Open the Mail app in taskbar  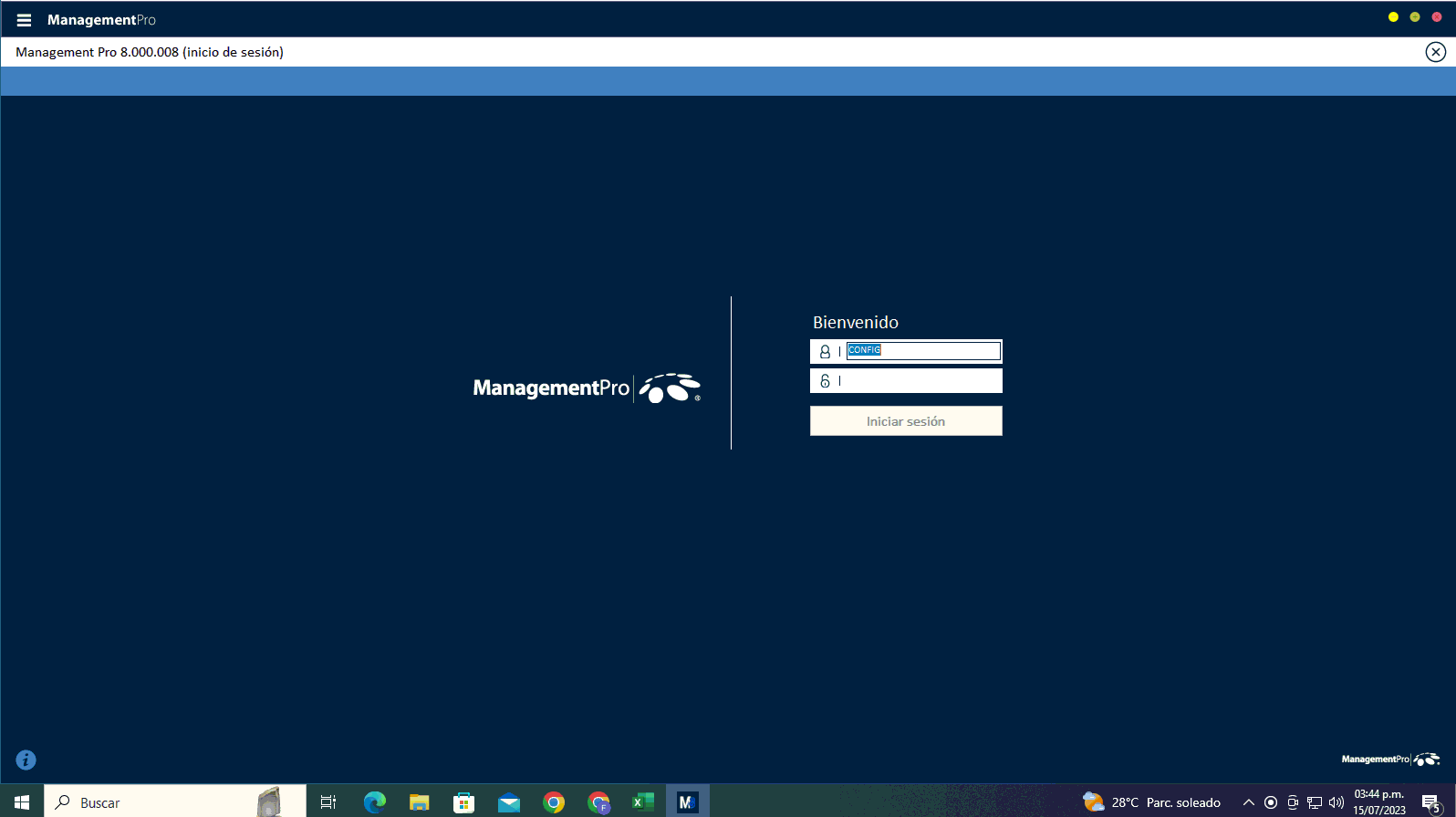pos(508,802)
